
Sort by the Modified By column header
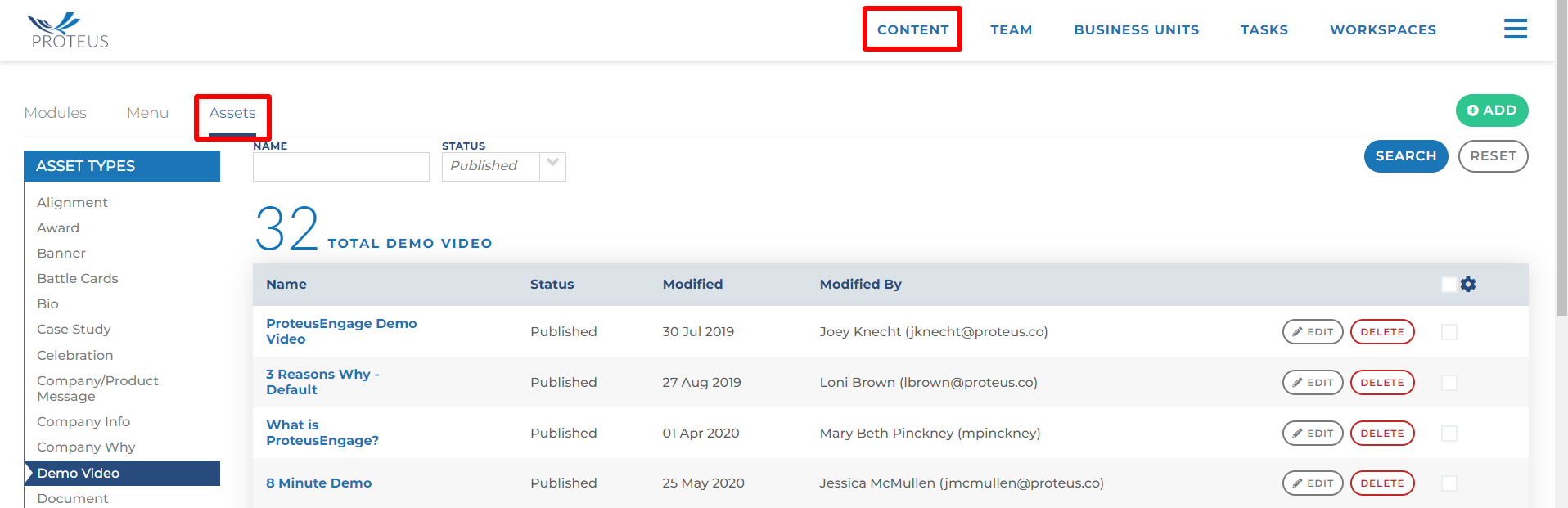pos(860,284)
